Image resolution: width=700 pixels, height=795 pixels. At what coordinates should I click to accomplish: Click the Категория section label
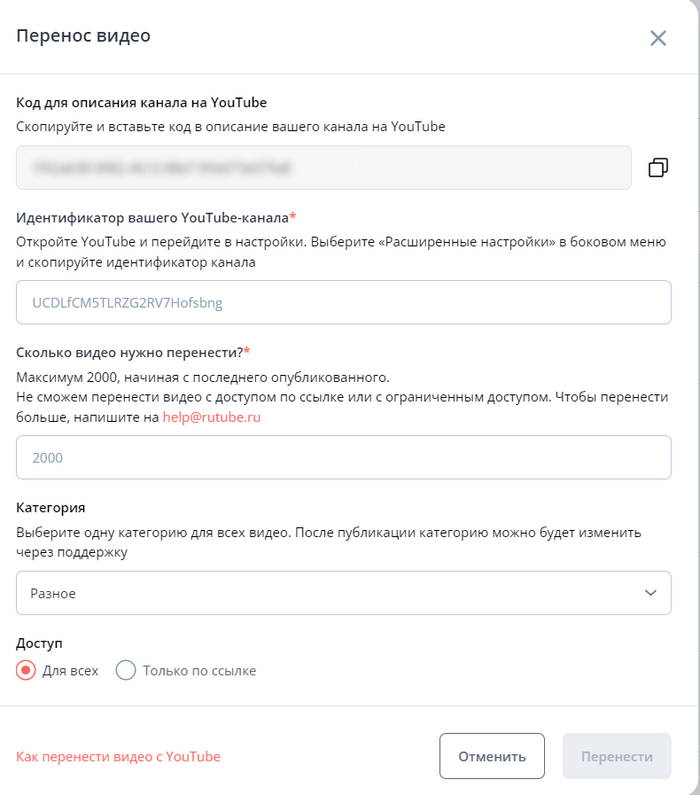pyautogui.click(x=51, y=508)
